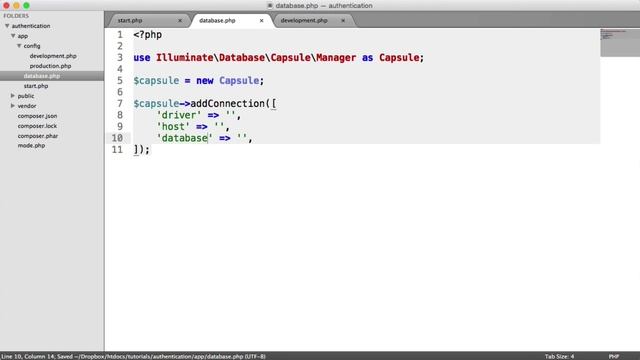Switch to the start.php tab
The height and width of the screenshot is (360, 640).
(x=130, y=20)
